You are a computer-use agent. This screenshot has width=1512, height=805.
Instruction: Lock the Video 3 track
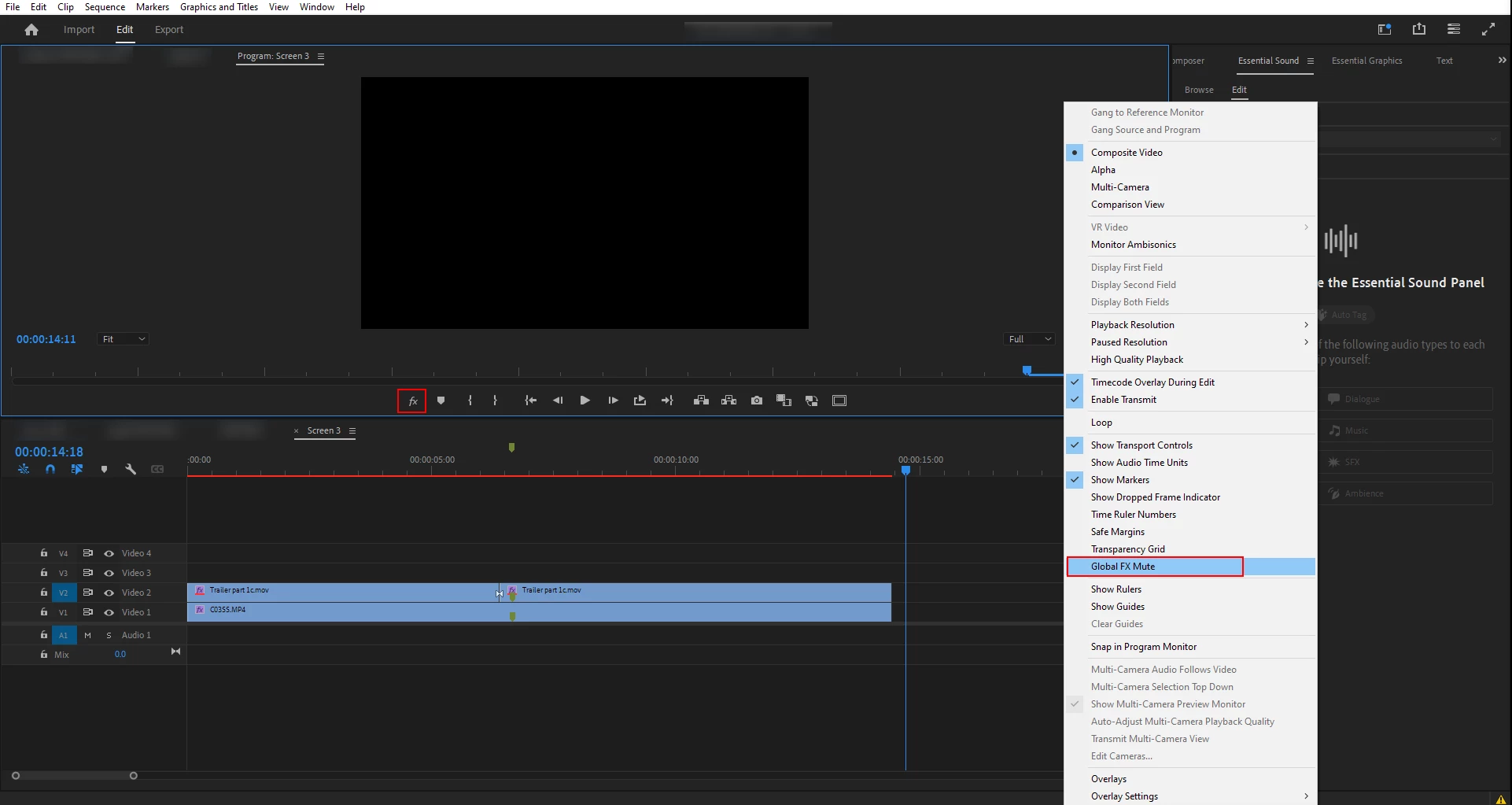click(x=44, y=573)
